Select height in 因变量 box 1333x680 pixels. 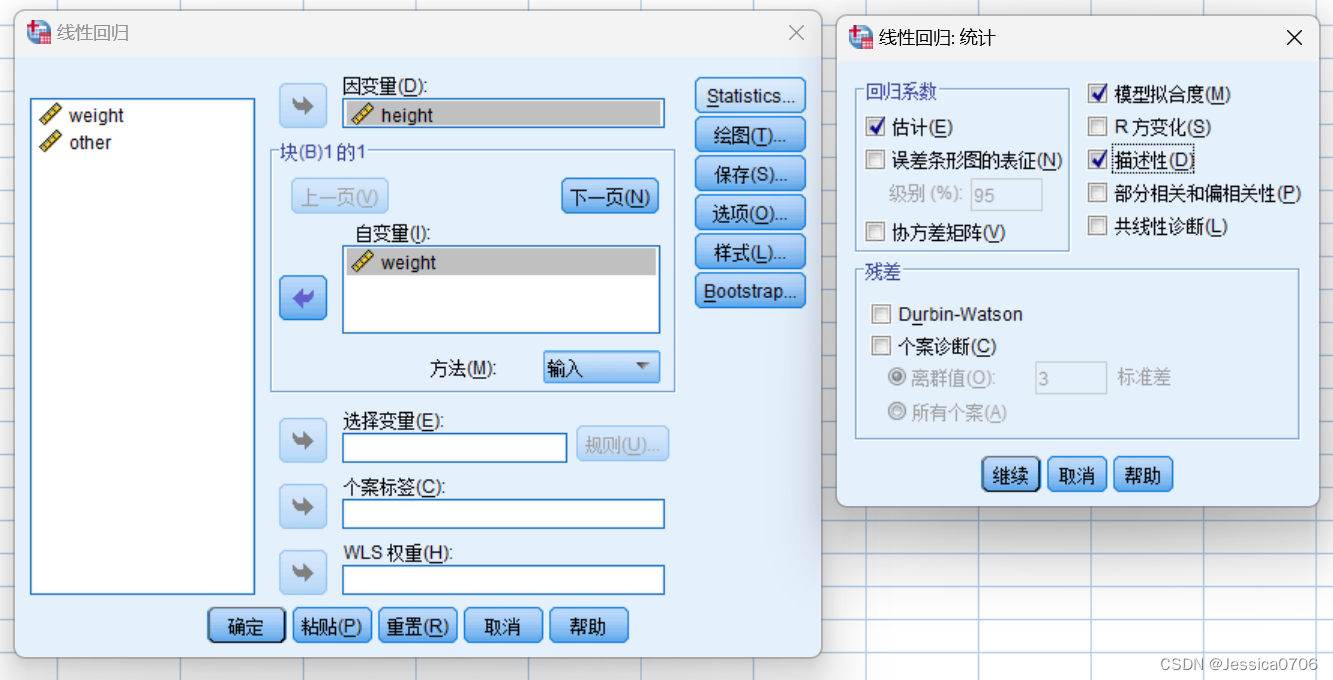click(503, 115)
